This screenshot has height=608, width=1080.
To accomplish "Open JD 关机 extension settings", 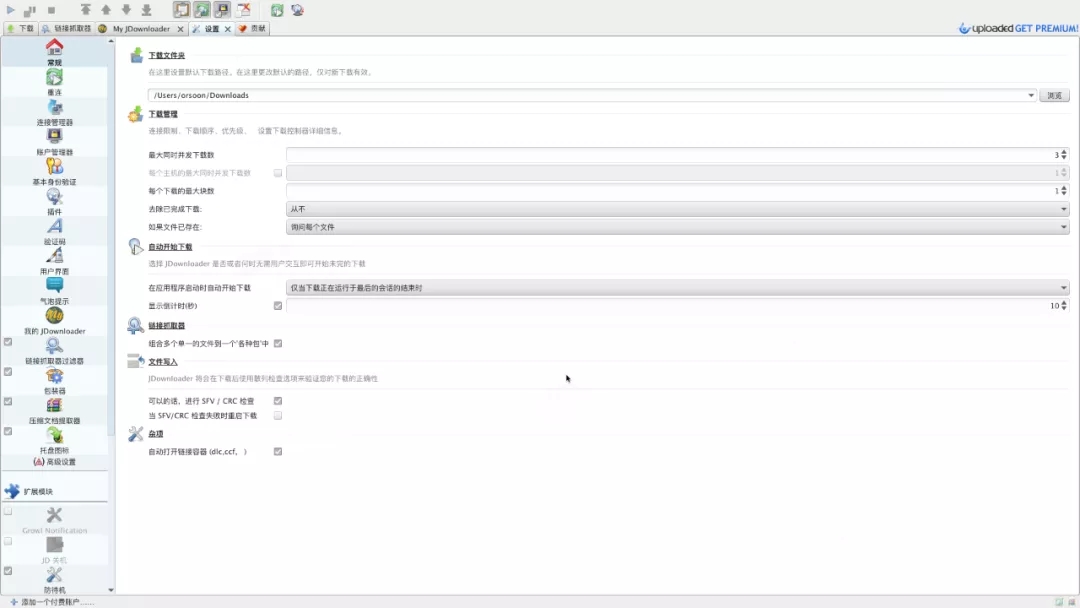I will (x=54, y=550).
